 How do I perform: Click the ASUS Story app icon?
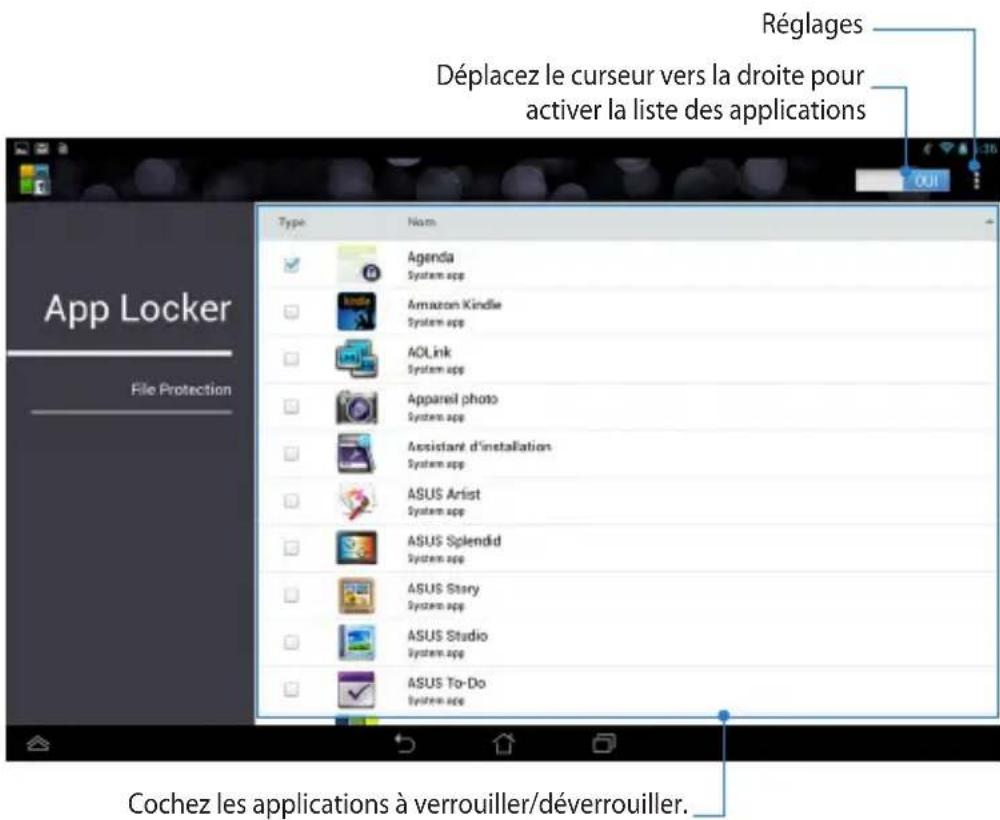tap(357, 595)
